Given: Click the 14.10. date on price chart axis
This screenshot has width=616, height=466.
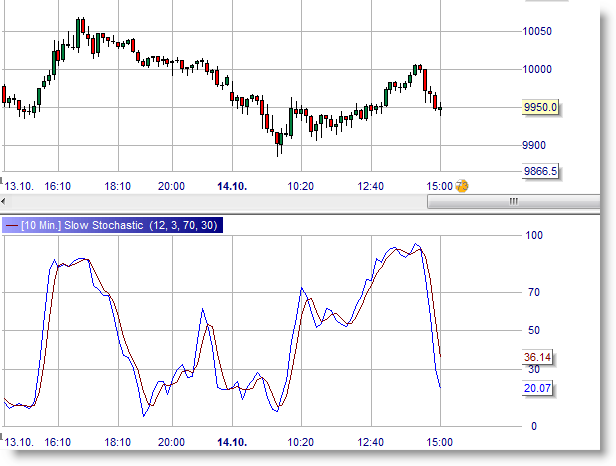Looking at the screenshot, I should pos(232,186).
